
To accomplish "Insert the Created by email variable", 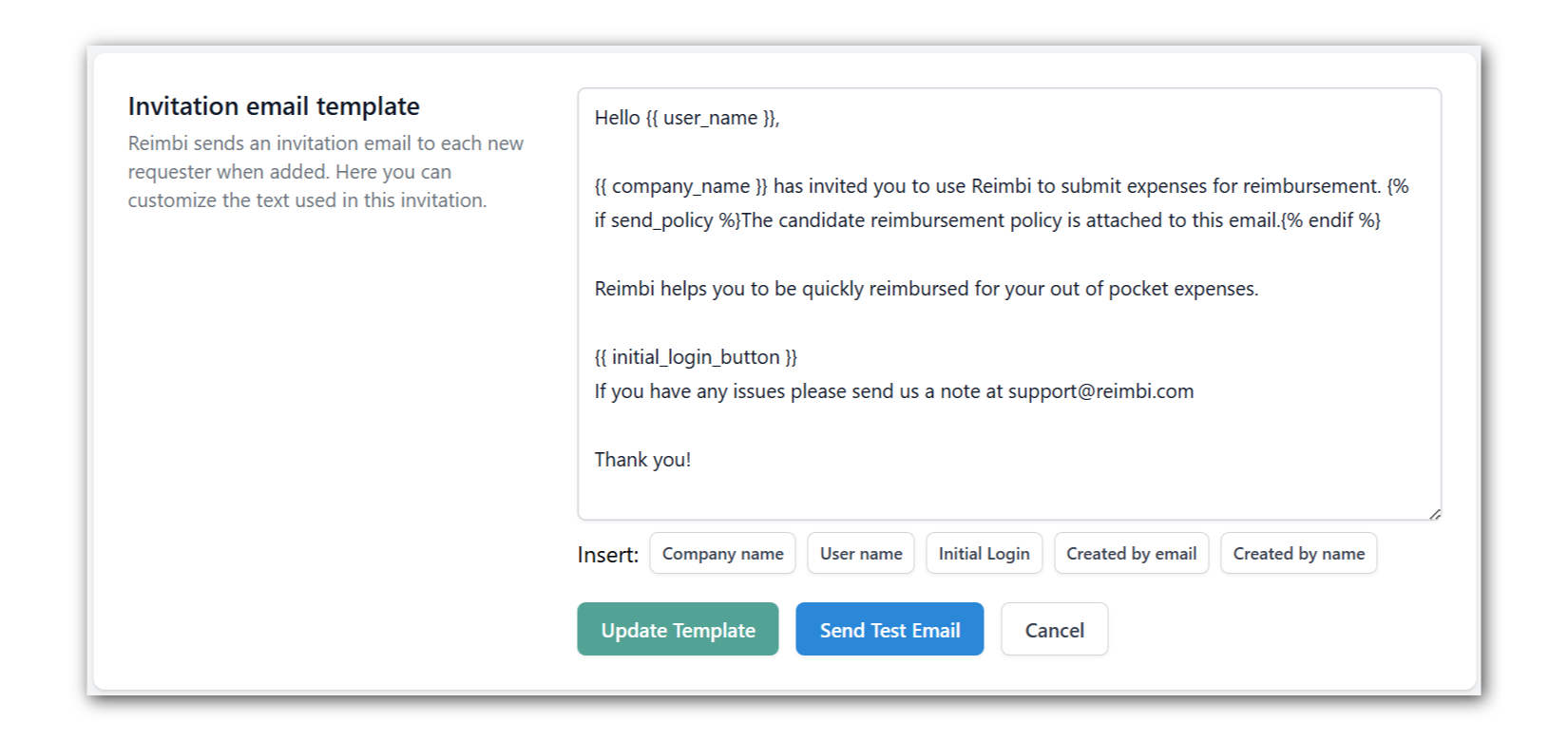I will tap(1131, 553).
